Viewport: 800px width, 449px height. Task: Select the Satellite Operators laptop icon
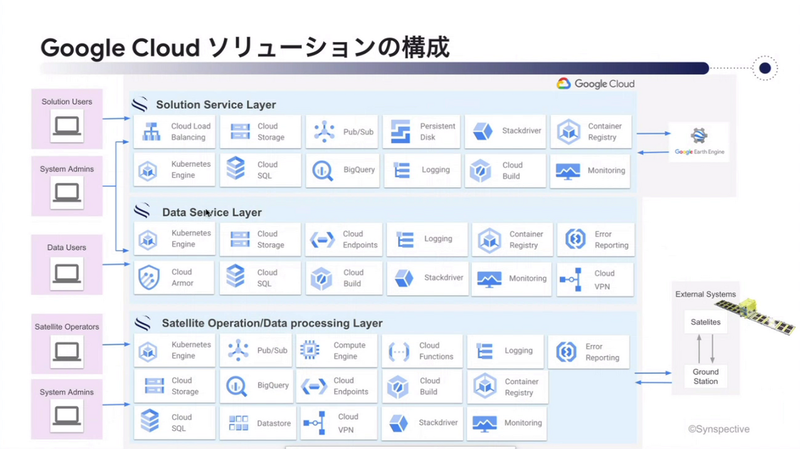point(67,352)
